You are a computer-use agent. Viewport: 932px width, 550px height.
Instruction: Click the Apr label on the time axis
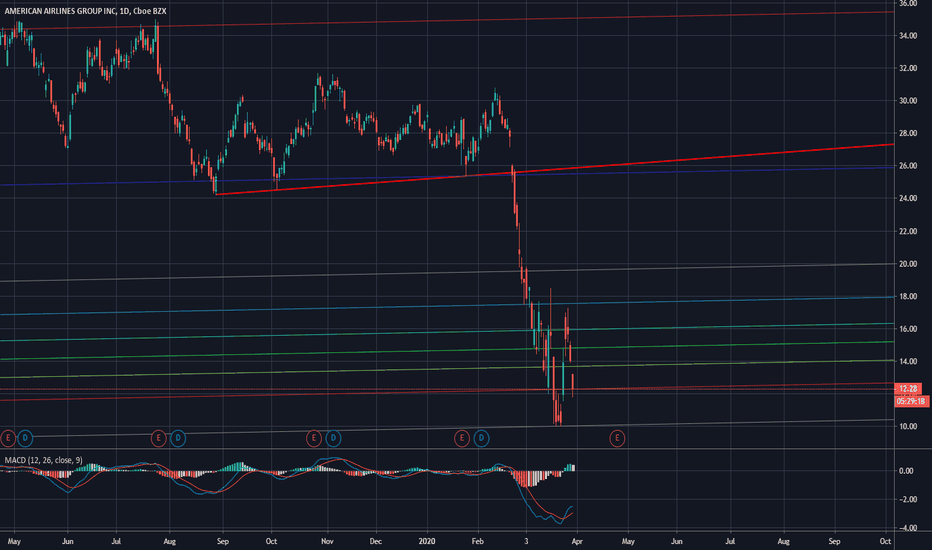tap(577, 541)
